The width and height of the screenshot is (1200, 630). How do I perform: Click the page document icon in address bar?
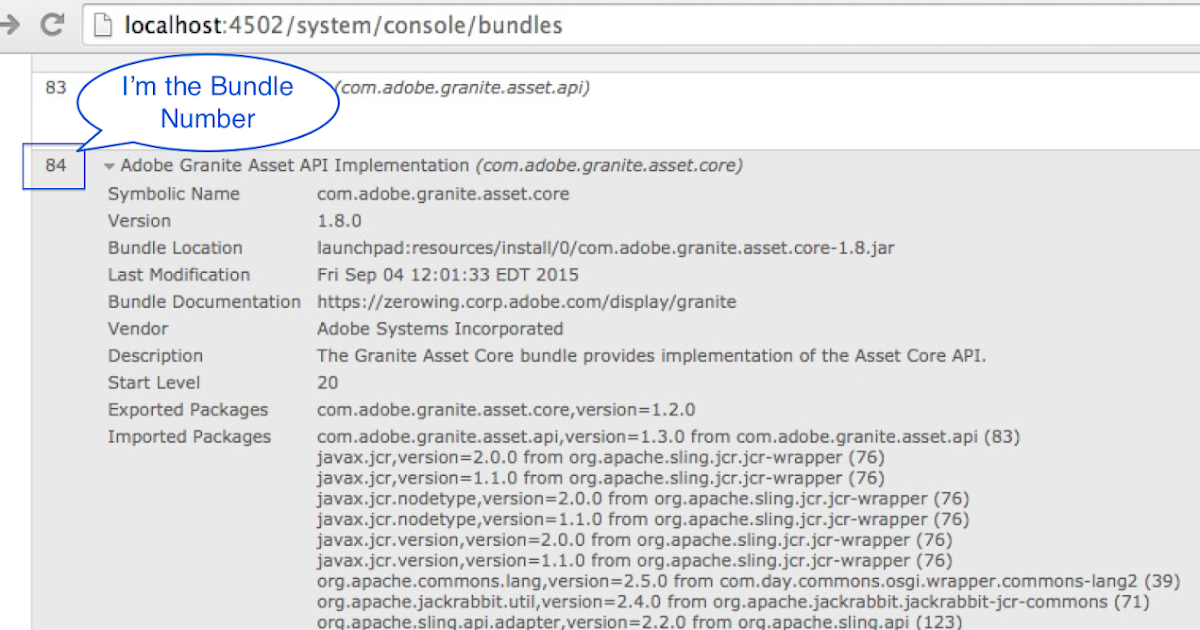[x=101, y=26]
